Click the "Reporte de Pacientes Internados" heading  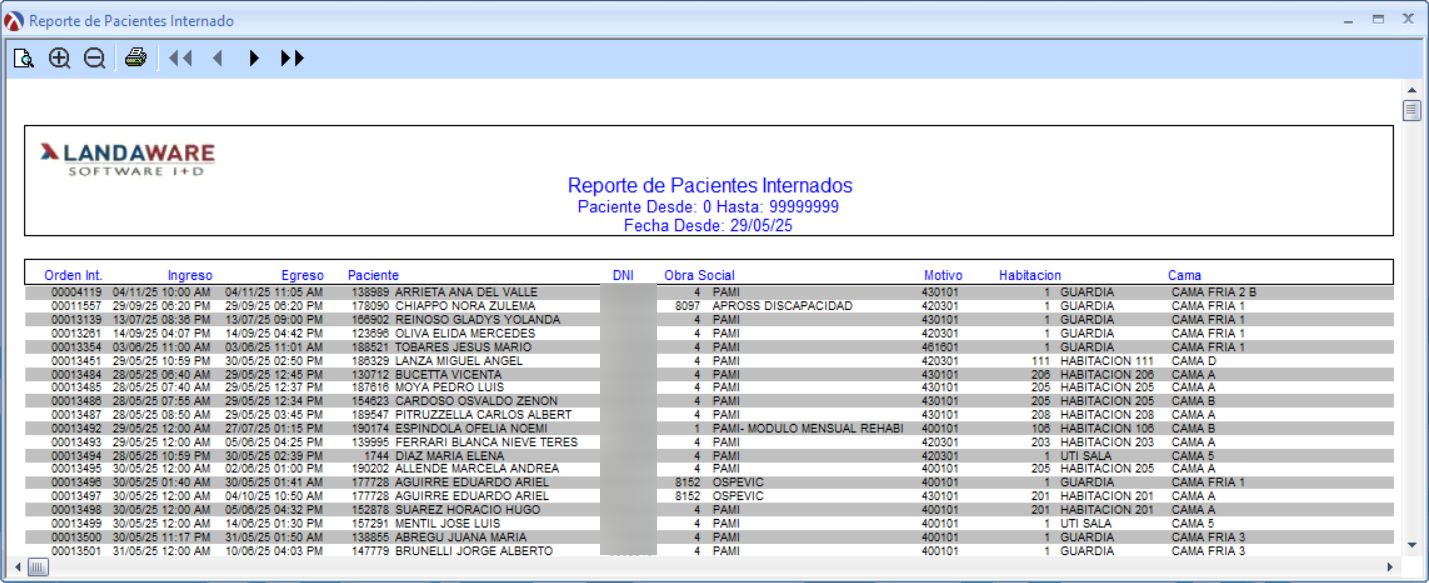710,186
